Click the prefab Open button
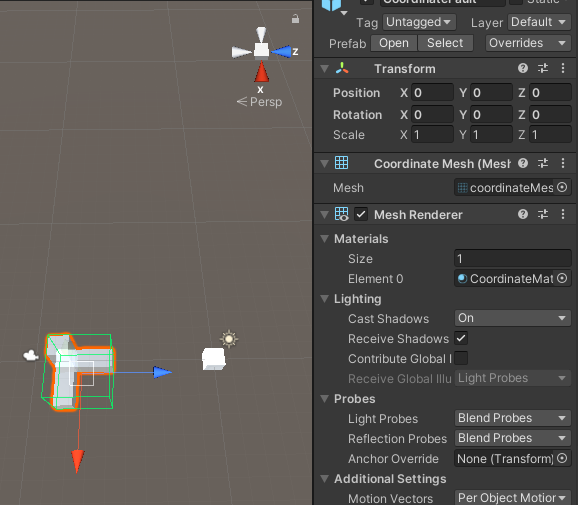 394,43
